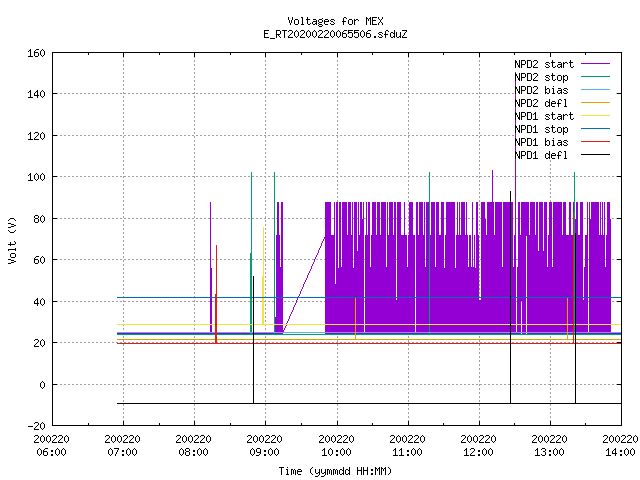Image resolution: width=640 pixels, height=480 pixels.
Task: Click the green NPD2 stop legend line sample
Action: click(x=595, y=76)
